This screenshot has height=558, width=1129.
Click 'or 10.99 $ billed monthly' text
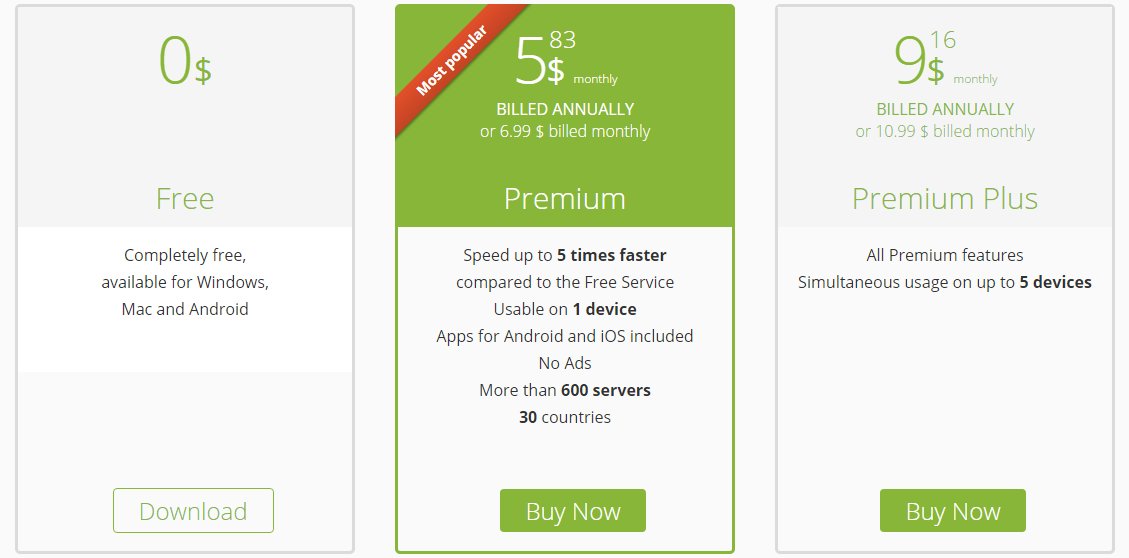pos(945,131)
